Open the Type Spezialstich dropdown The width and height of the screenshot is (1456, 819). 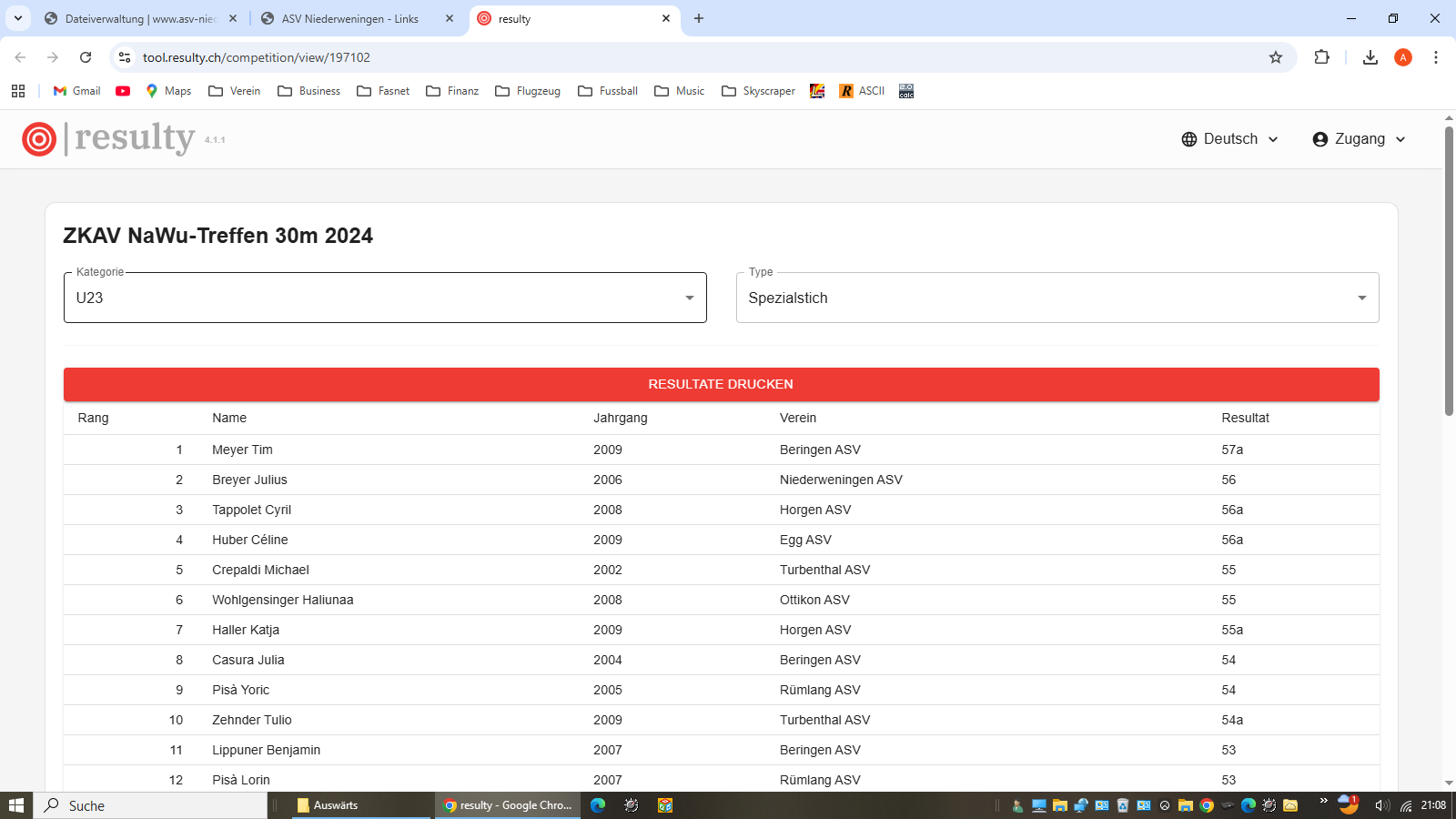click(x=1057, y=298)
